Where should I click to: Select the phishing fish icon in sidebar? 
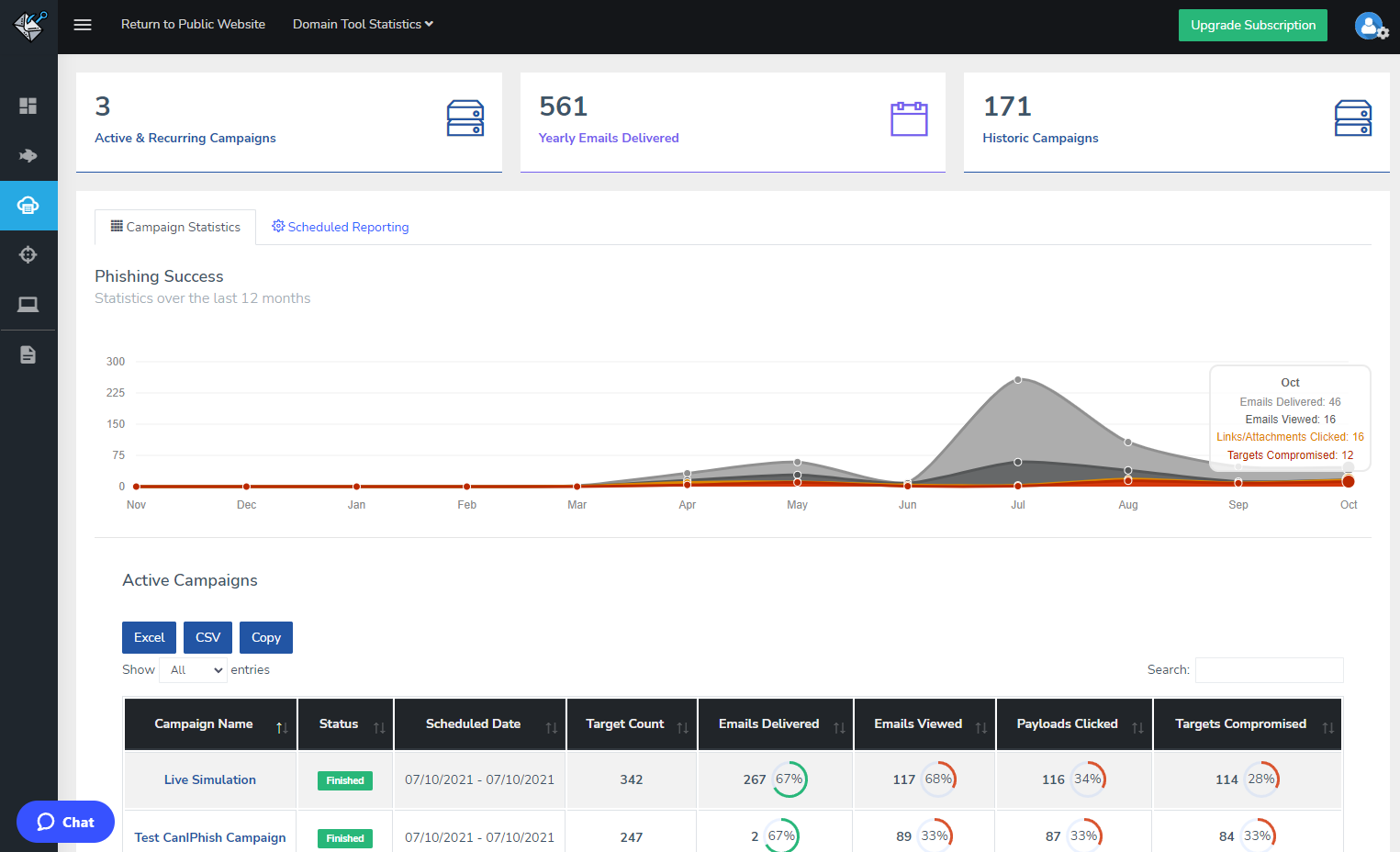coord(28,156)
